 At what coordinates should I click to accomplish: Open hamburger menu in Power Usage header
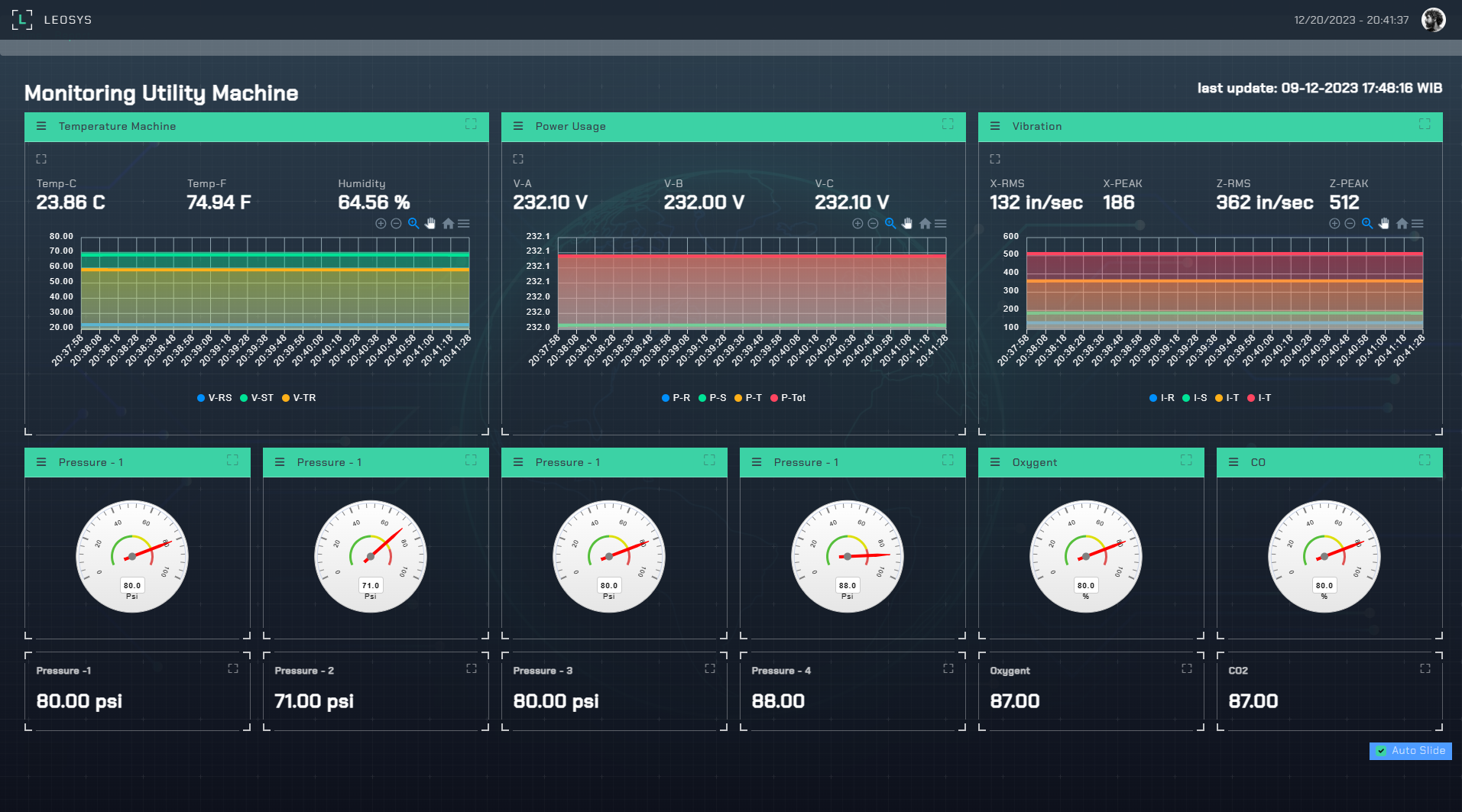pos(518,126)
